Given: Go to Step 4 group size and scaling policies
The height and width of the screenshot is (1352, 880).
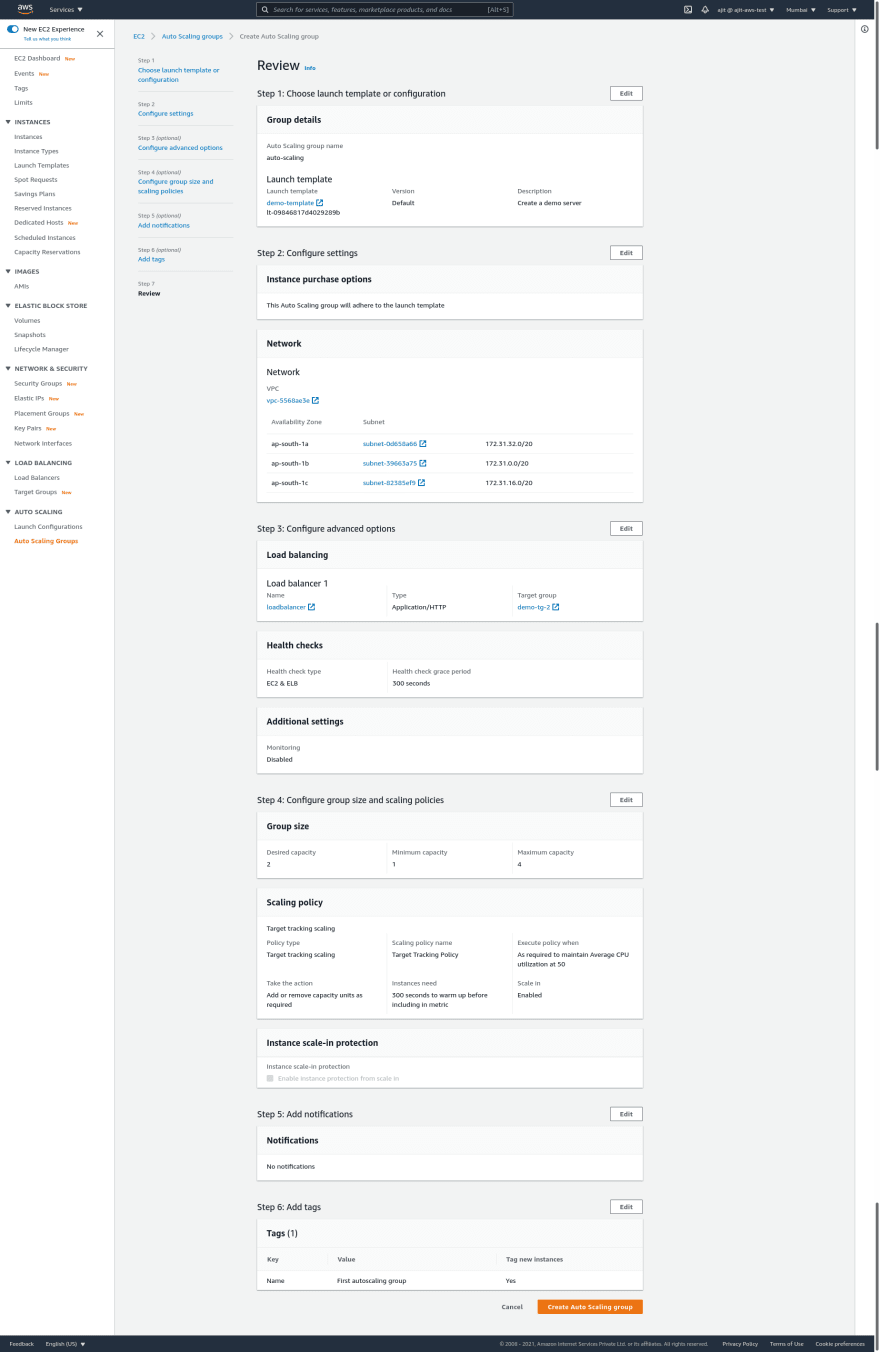Looking at the screenshot, I should point(176,186).
